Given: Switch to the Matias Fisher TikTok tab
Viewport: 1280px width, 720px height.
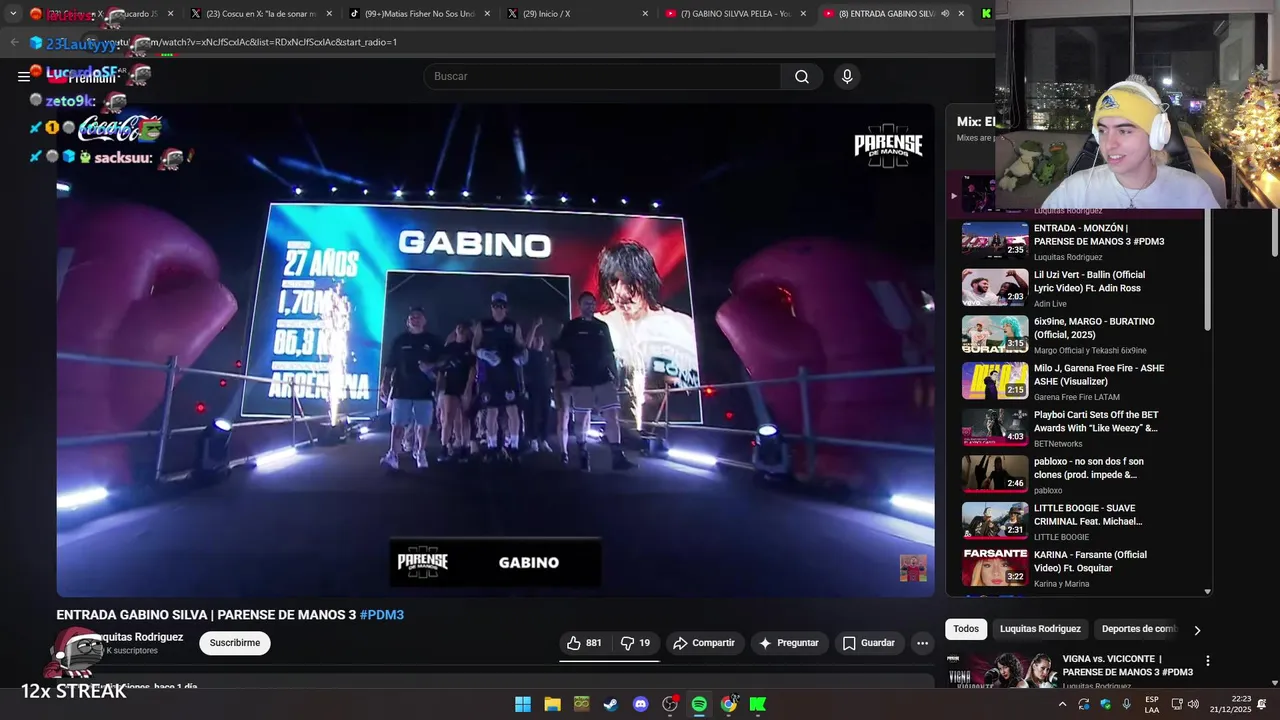Looking at the screenshot, I should click(419, 14).
